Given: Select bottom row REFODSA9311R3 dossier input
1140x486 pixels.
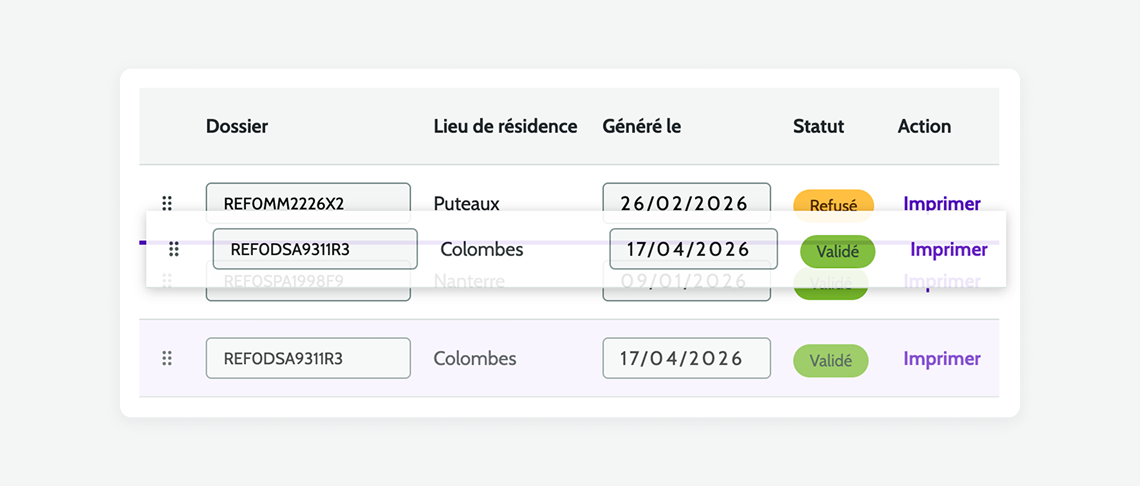Looking at the screenshot, I should 308,358.
